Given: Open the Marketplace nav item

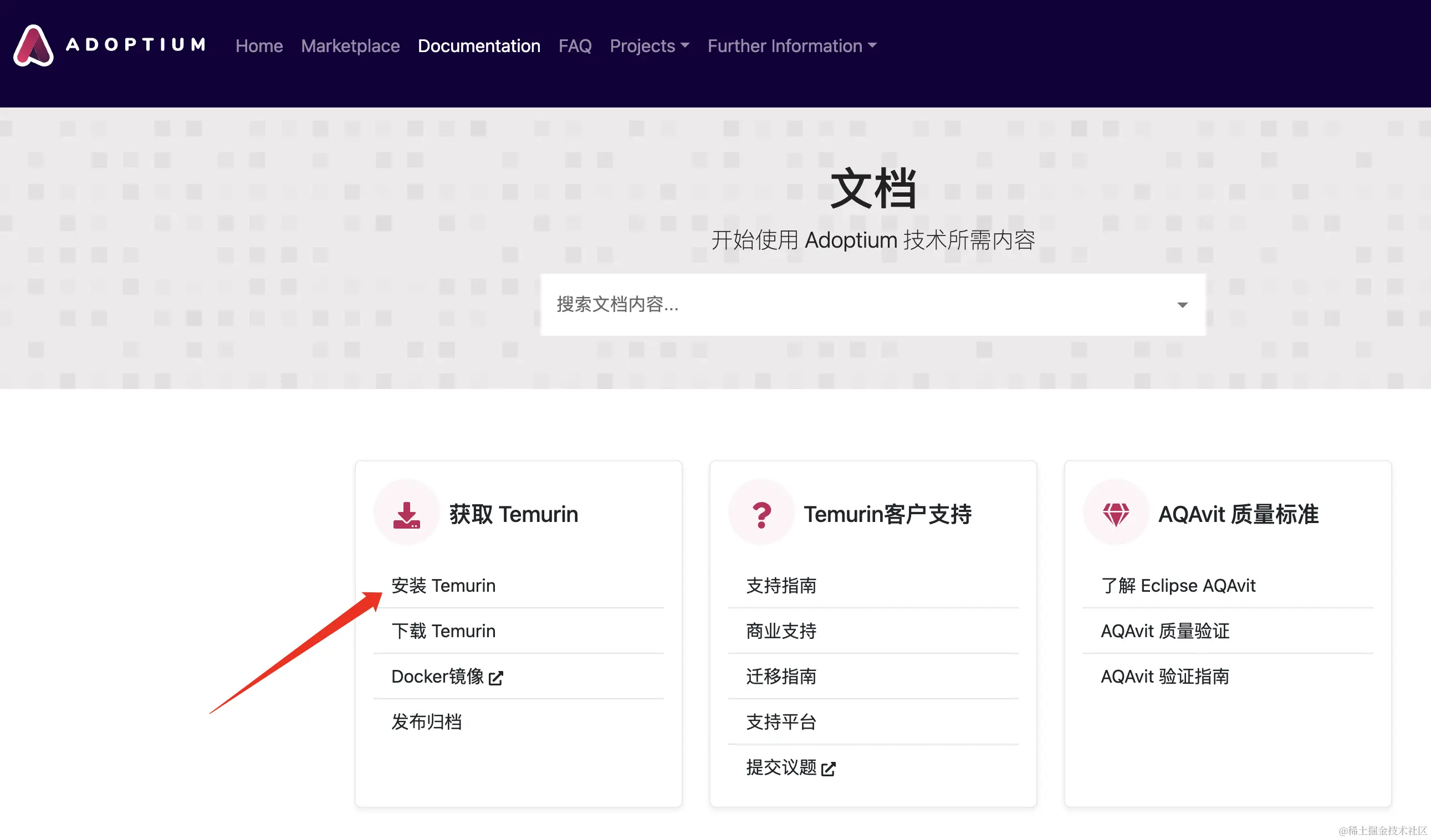Looking at the screenshot, I should (x=350, y=46).
